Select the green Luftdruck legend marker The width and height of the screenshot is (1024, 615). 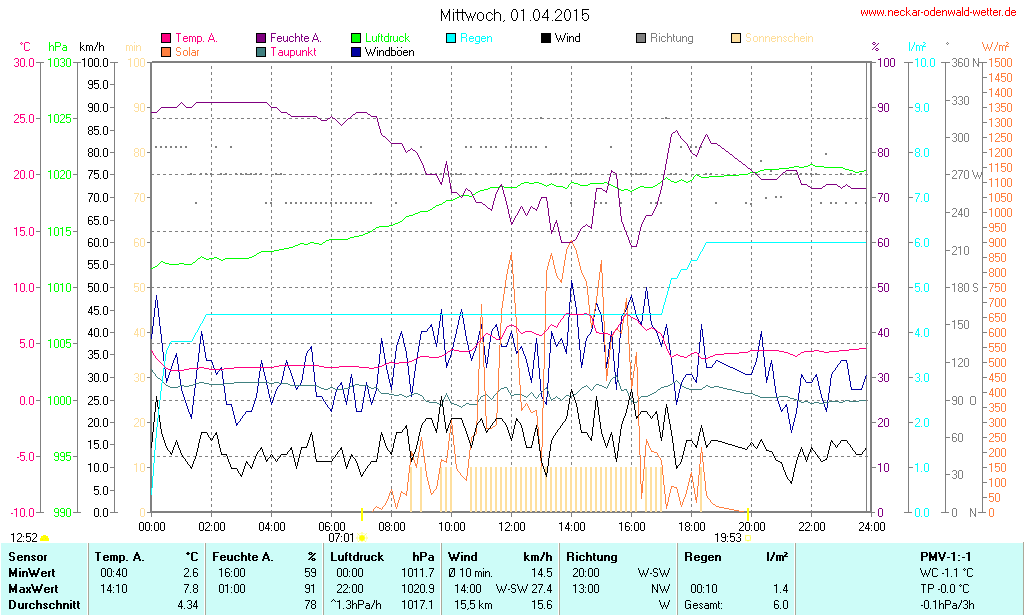(357, 38)
